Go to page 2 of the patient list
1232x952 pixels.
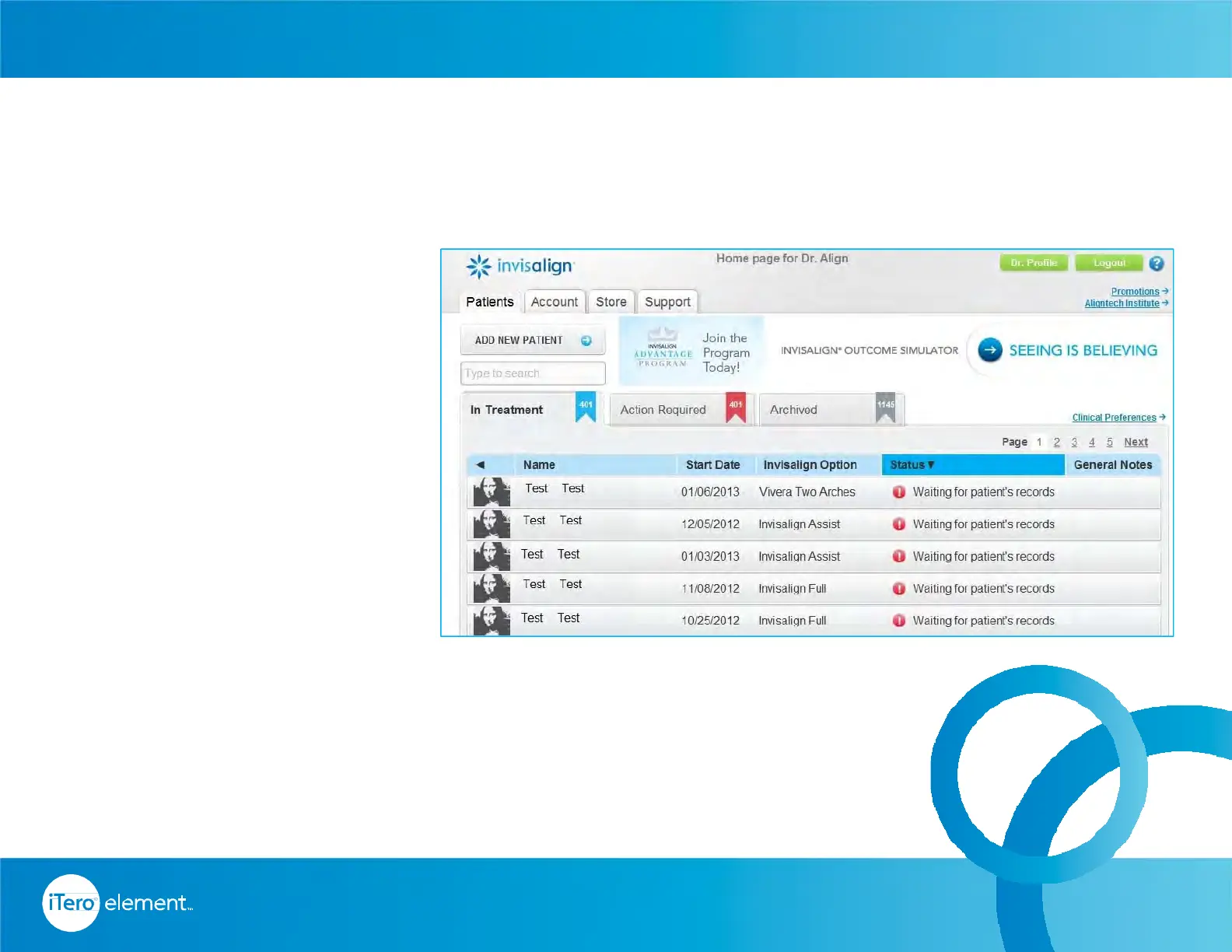pyautogui.click(x=1057, y=442)
